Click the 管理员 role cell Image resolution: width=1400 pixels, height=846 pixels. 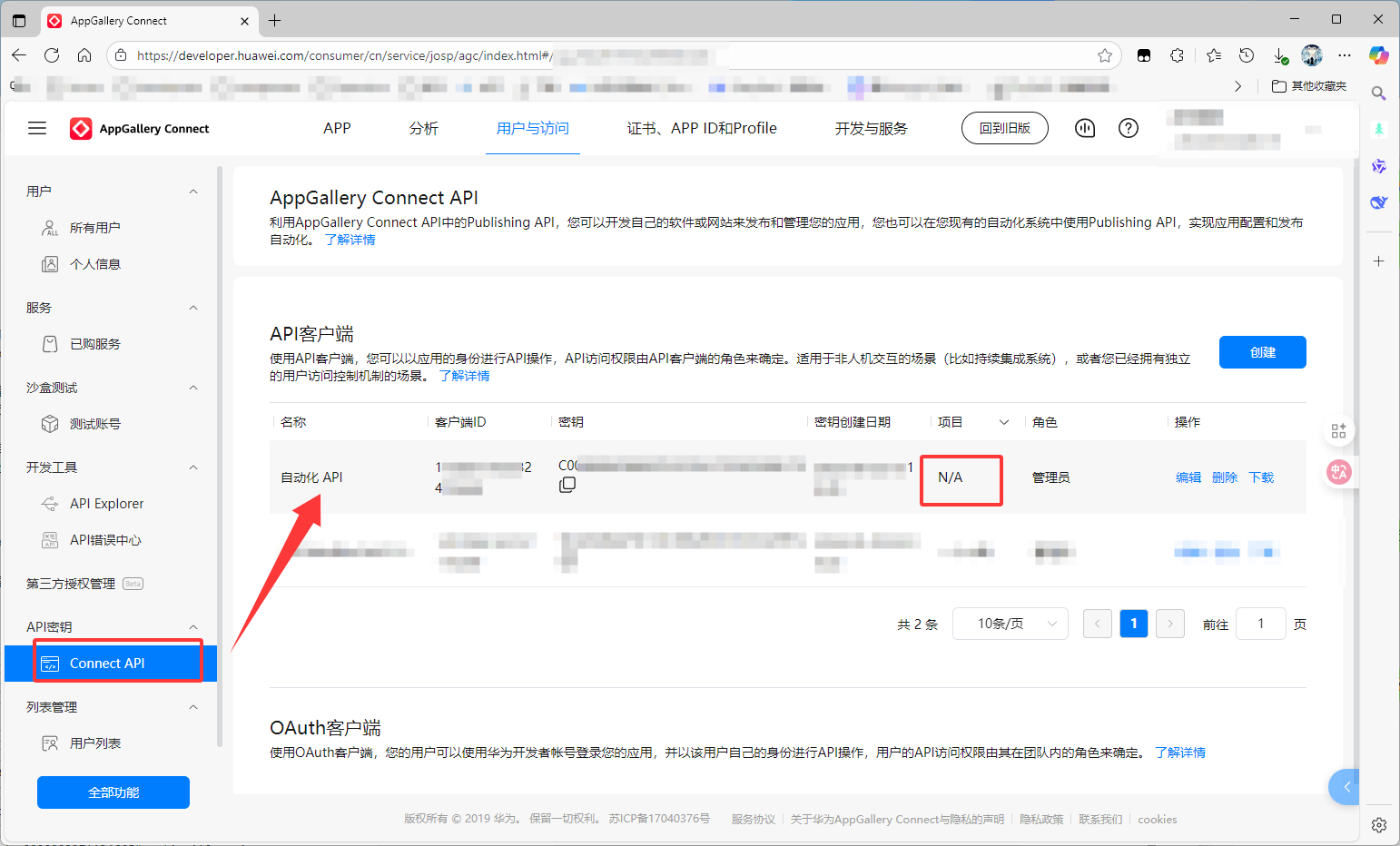pos(1050,477)
